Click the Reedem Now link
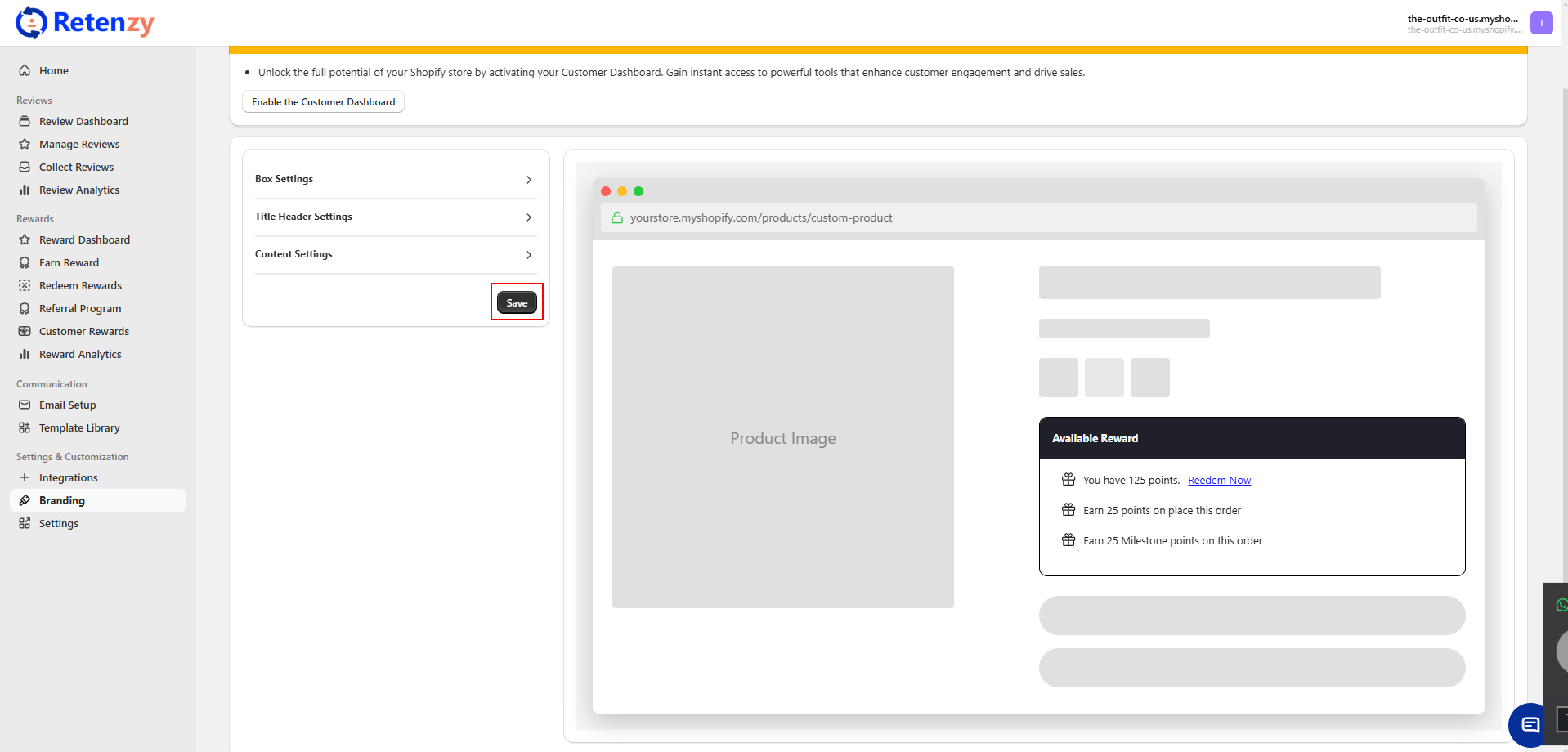 (x=1219, y=481)
